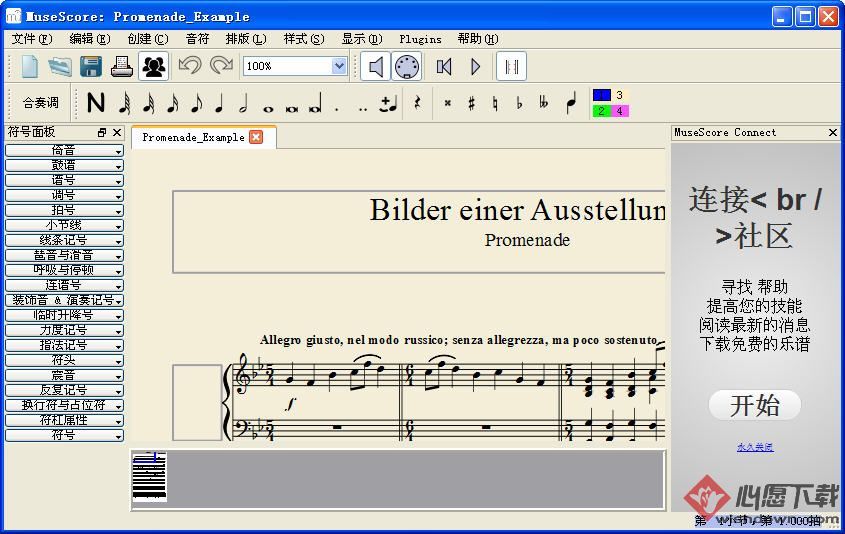
Task: Expand the 拍号 palette
Action: click(64, 210)
